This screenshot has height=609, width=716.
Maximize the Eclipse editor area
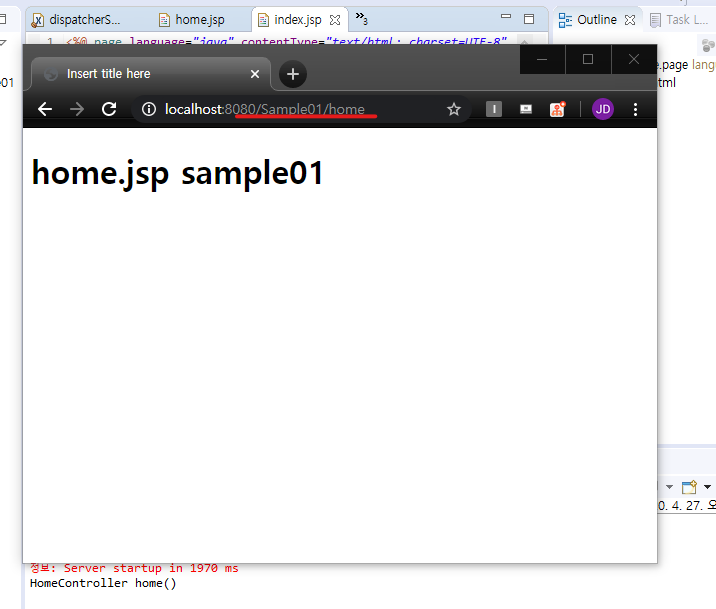(x=529, y=19)
